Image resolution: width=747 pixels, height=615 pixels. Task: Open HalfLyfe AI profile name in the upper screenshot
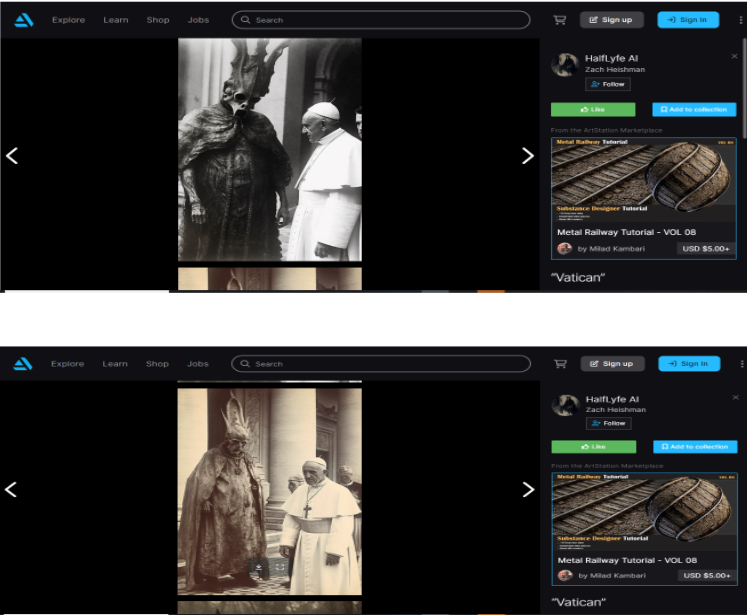(x=611, y=58)
